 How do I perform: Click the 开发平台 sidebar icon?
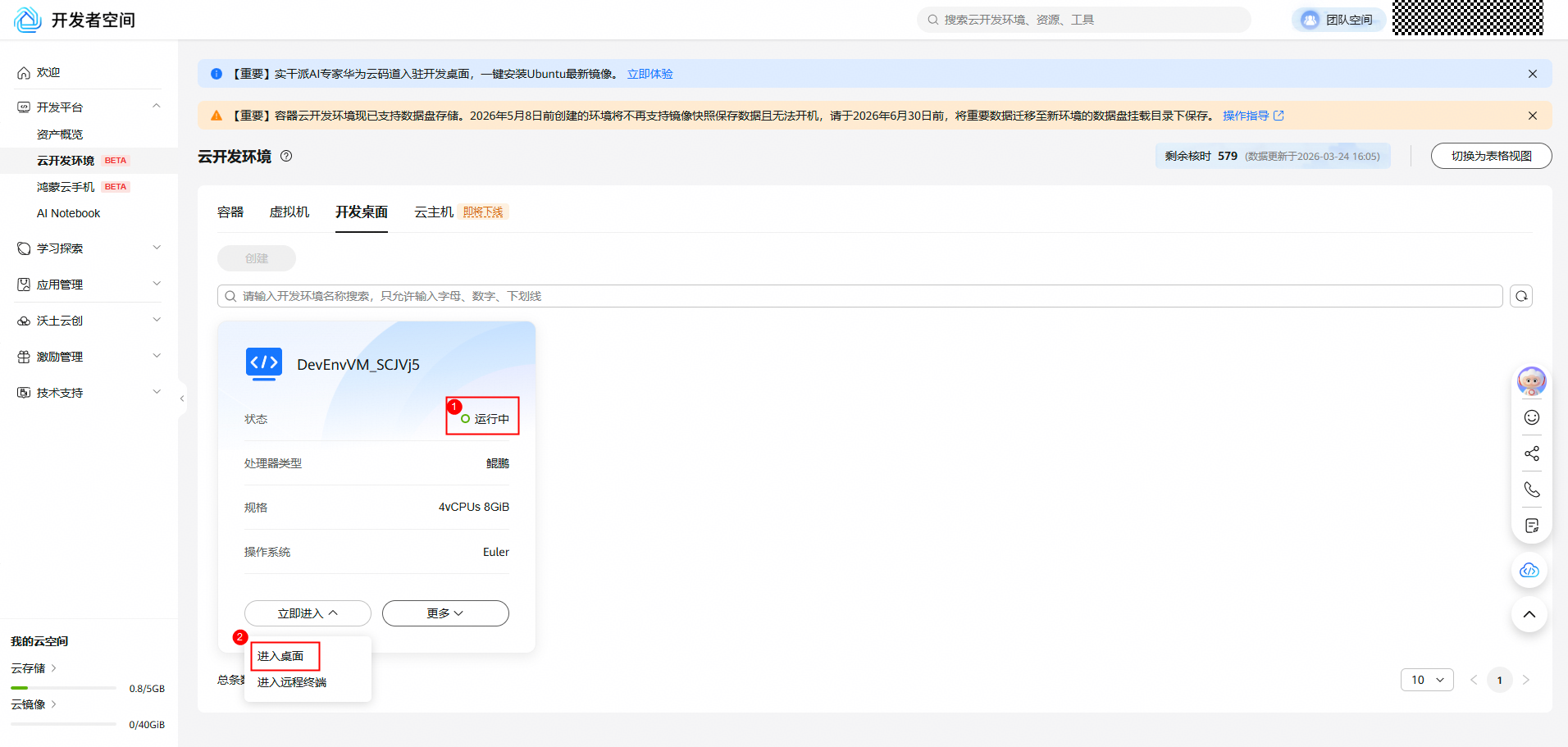pos(24,107)
